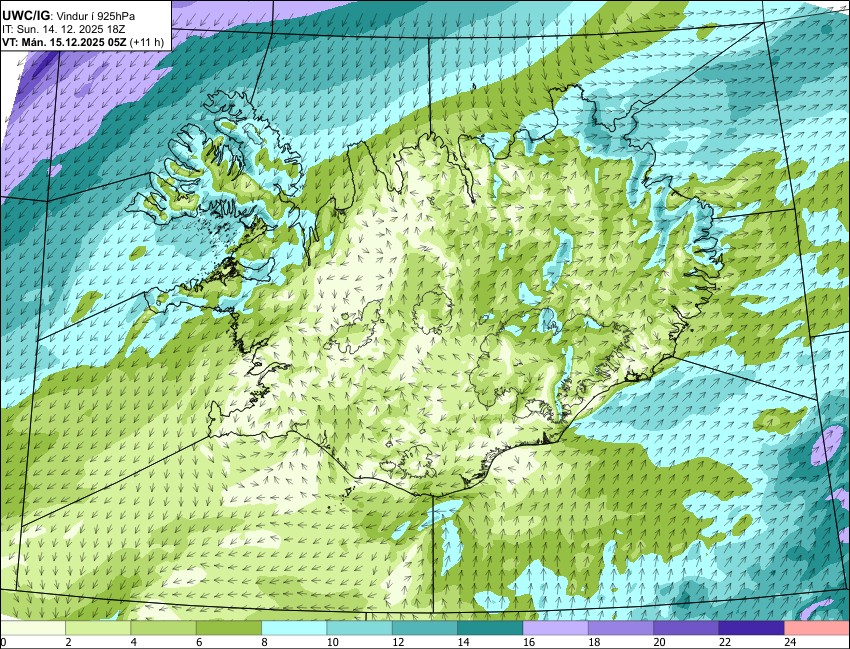This screenshot has width=850, height=649.
Task: Click the legend value label '8'
Action: point(265,642)
